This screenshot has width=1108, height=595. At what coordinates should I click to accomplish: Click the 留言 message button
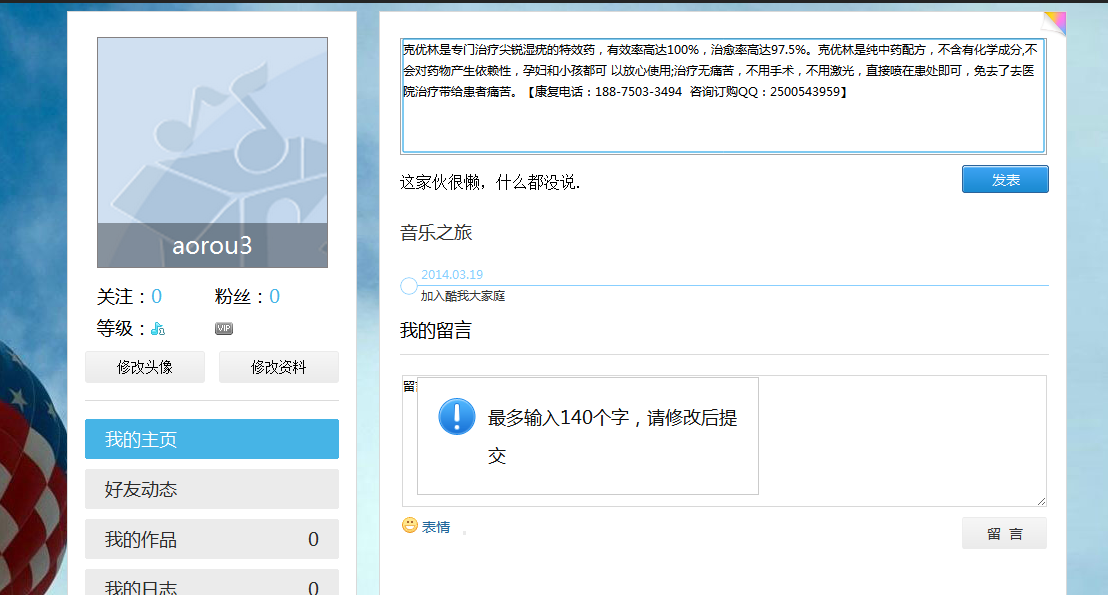click(x=1004, y=533)
